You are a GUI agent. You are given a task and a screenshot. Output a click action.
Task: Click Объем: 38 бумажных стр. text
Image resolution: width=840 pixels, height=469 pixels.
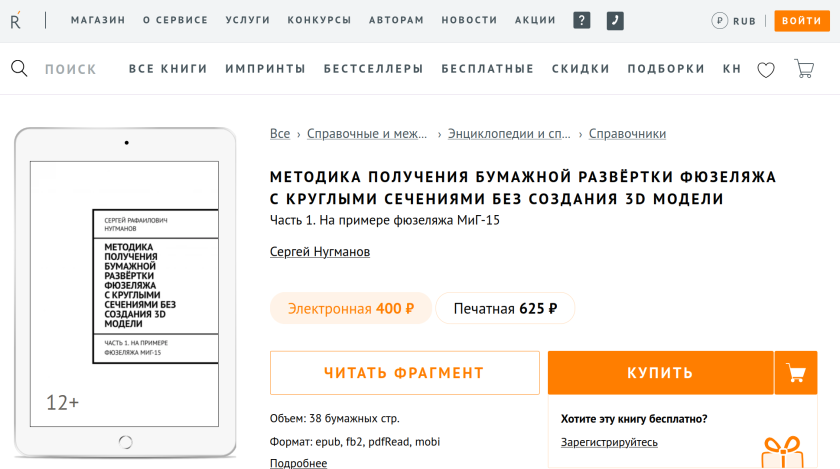[x=335, y=418]
